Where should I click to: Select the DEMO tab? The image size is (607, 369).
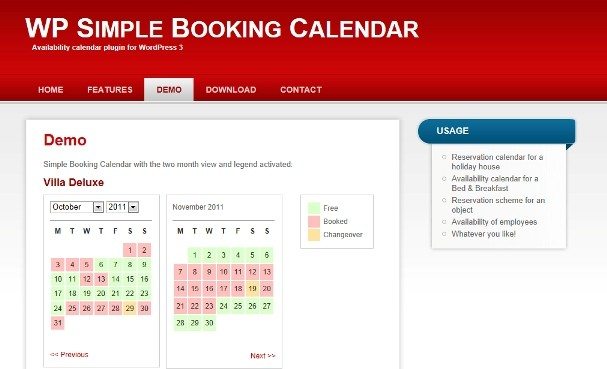169,90
